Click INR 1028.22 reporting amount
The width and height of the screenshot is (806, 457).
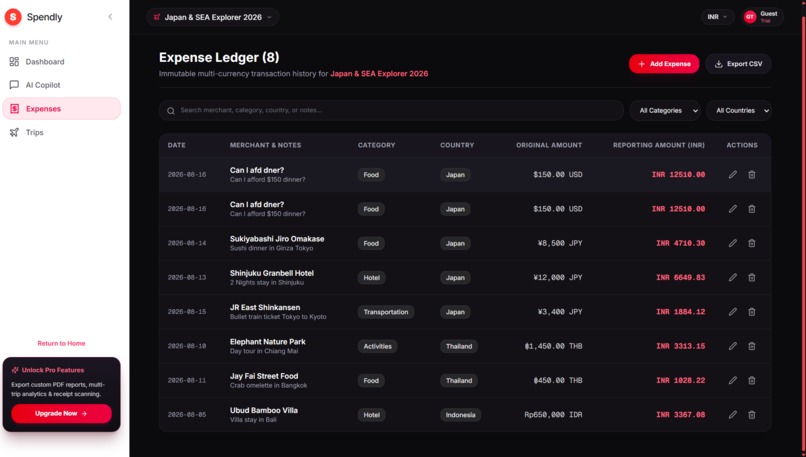(x=680, y=380)
